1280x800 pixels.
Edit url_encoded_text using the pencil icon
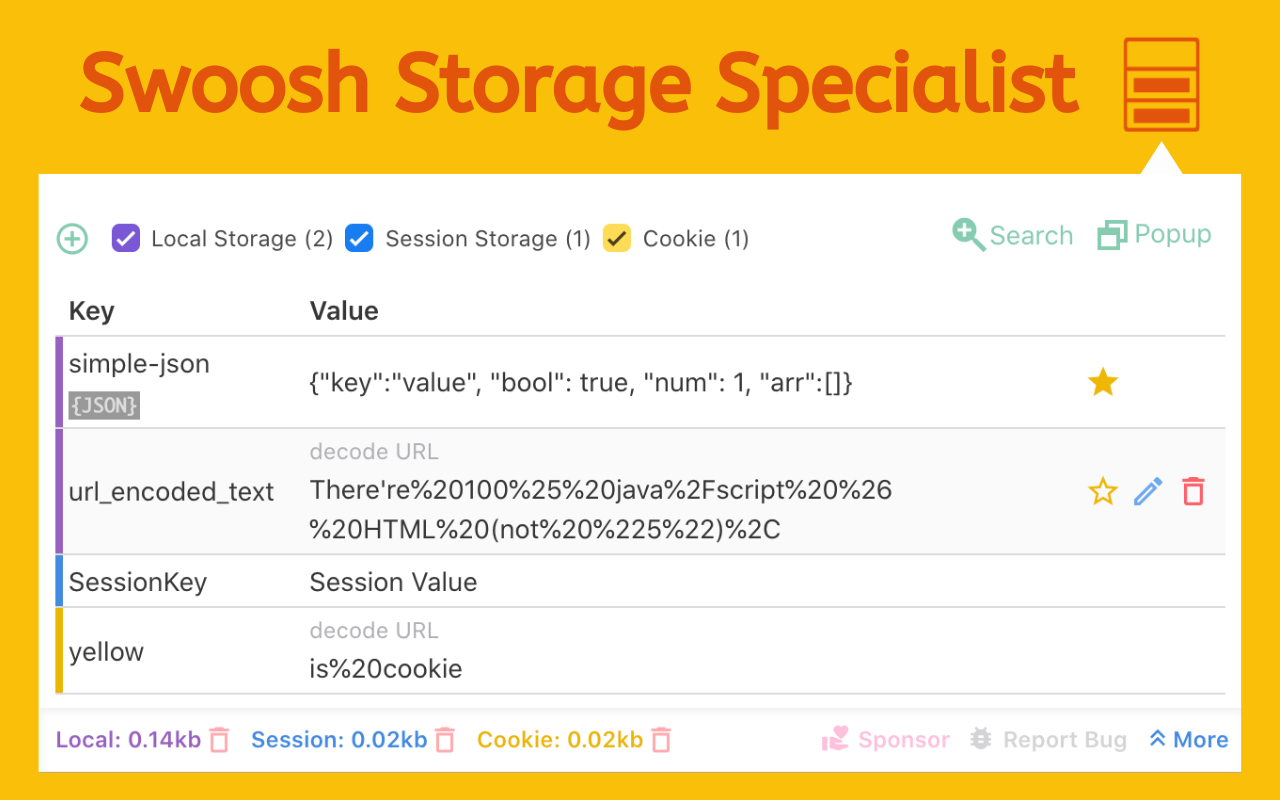tap(1147, 491)
